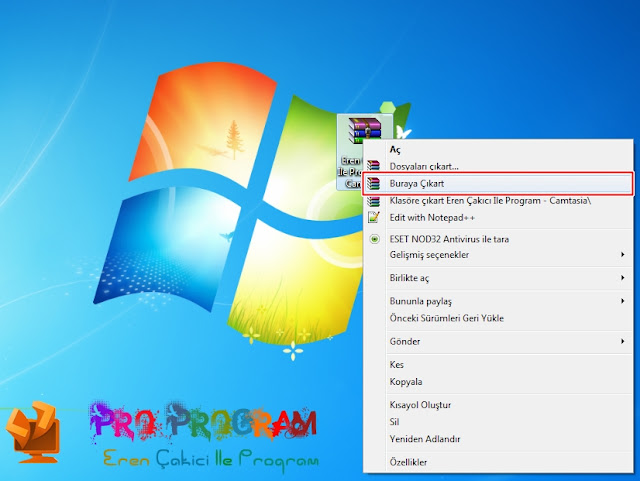Expand the arrow next to 'Birlikte aç'
Screen dimensions: 640x481
pyautogui.click(x=622, y=278)
